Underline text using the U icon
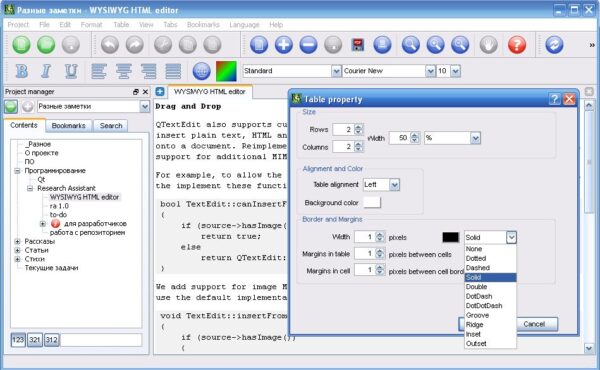Image resolution: width=600 pixels, height=370 pixels. pyautogui.click(x=71, y=71)
